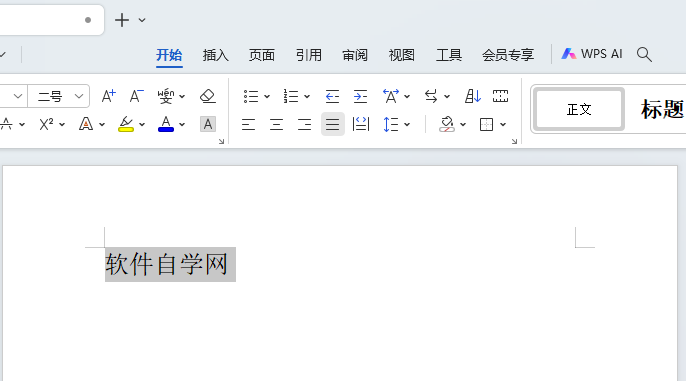Expand the highlight color dropdown arrow
This screenshot has width=686, height=381.
click(142, 125)
